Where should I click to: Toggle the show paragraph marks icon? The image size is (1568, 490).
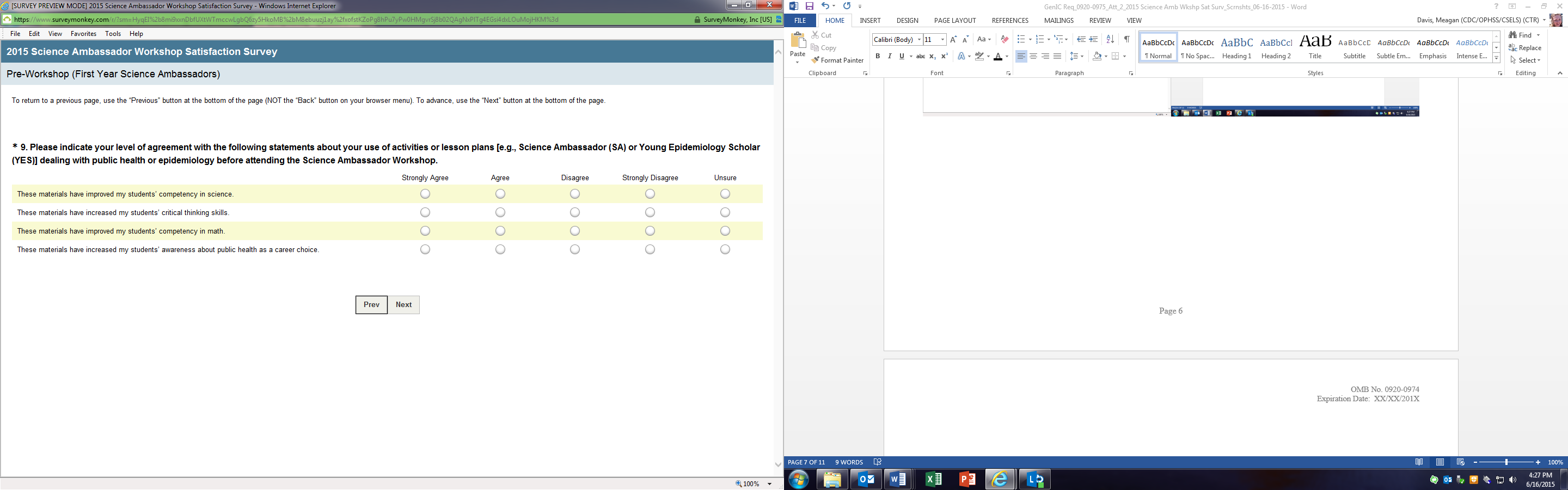pos(1126,40)
